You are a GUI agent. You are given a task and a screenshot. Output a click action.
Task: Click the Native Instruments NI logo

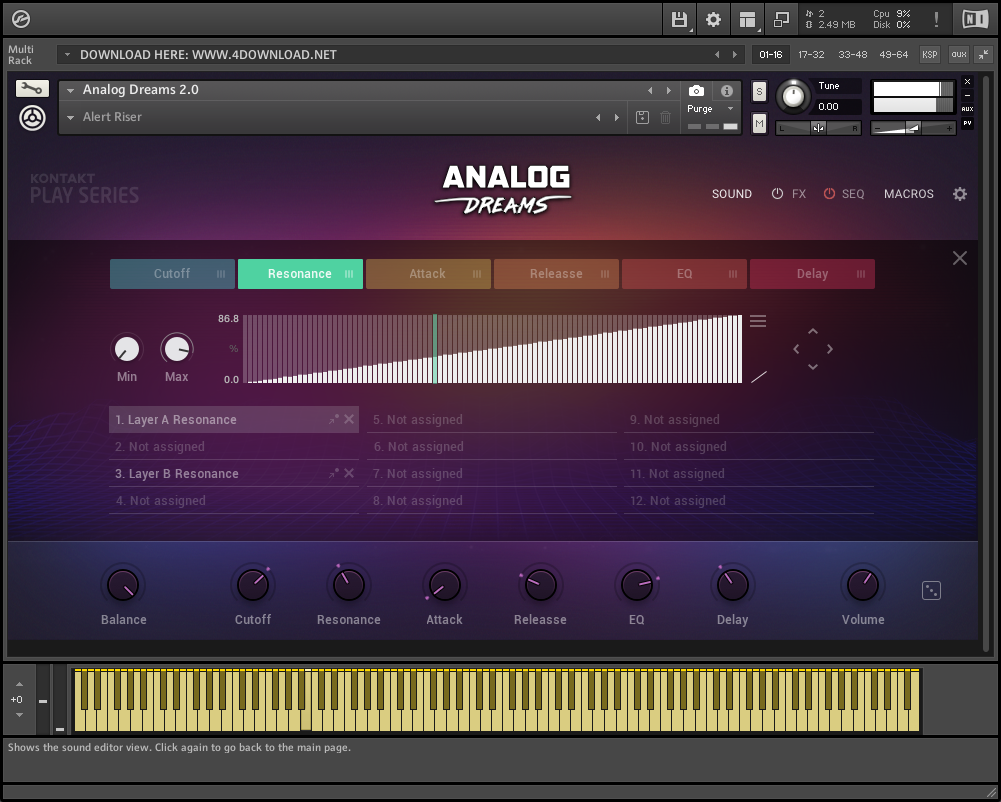pyautogui.click(x=975, y=20)
